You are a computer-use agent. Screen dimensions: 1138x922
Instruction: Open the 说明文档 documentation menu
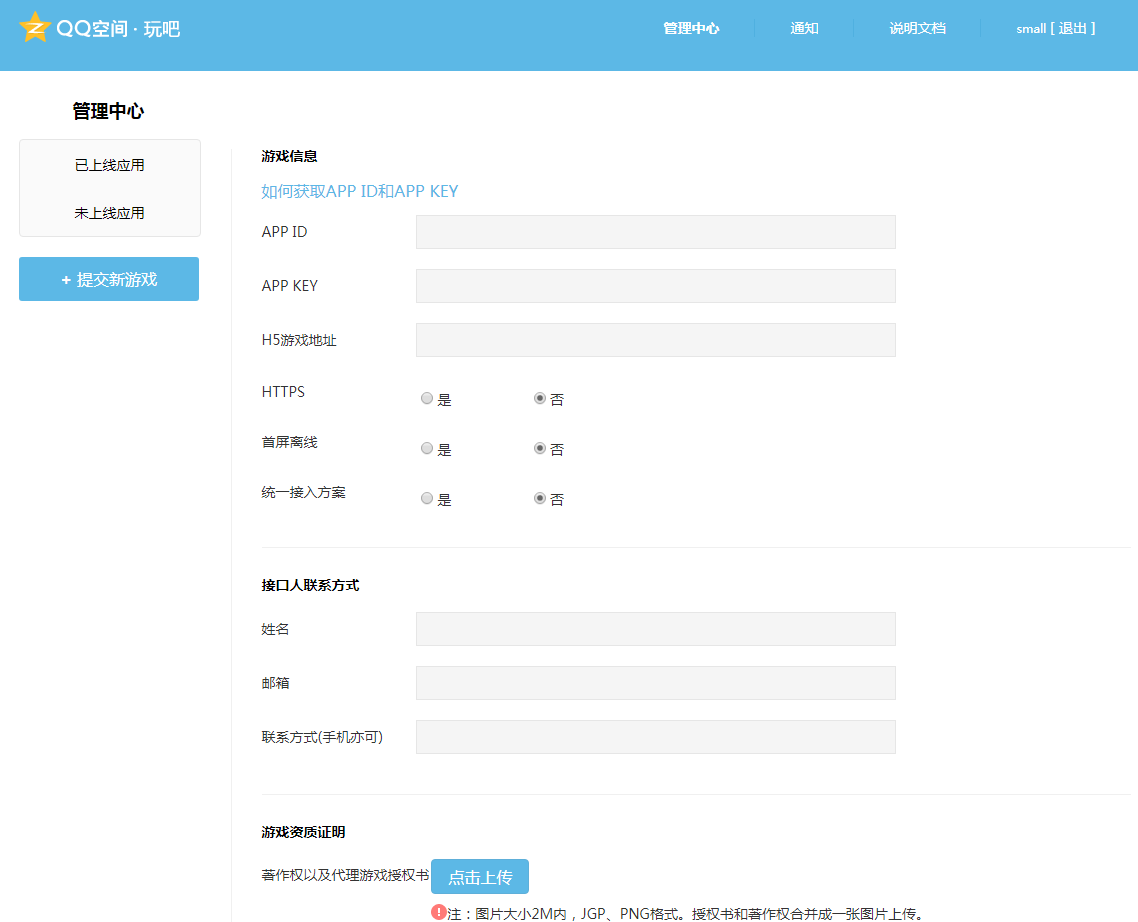917,28
